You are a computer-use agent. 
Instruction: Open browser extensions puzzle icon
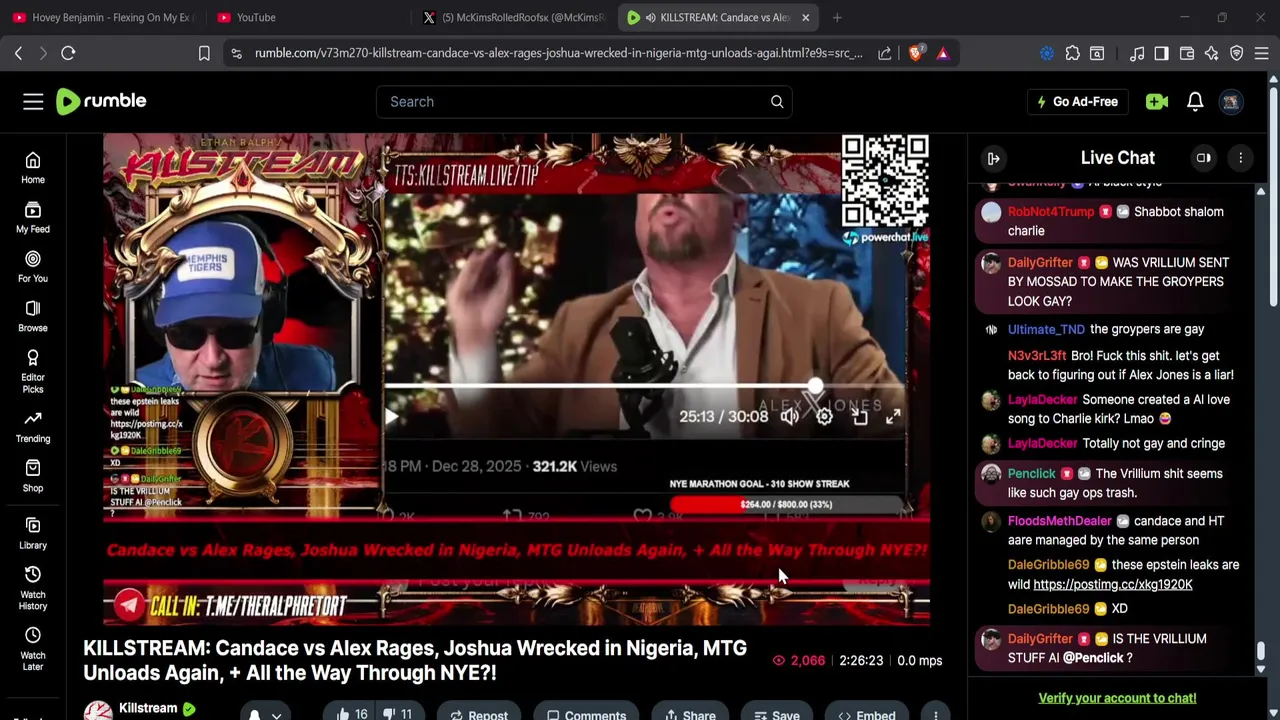point(1073,53)
